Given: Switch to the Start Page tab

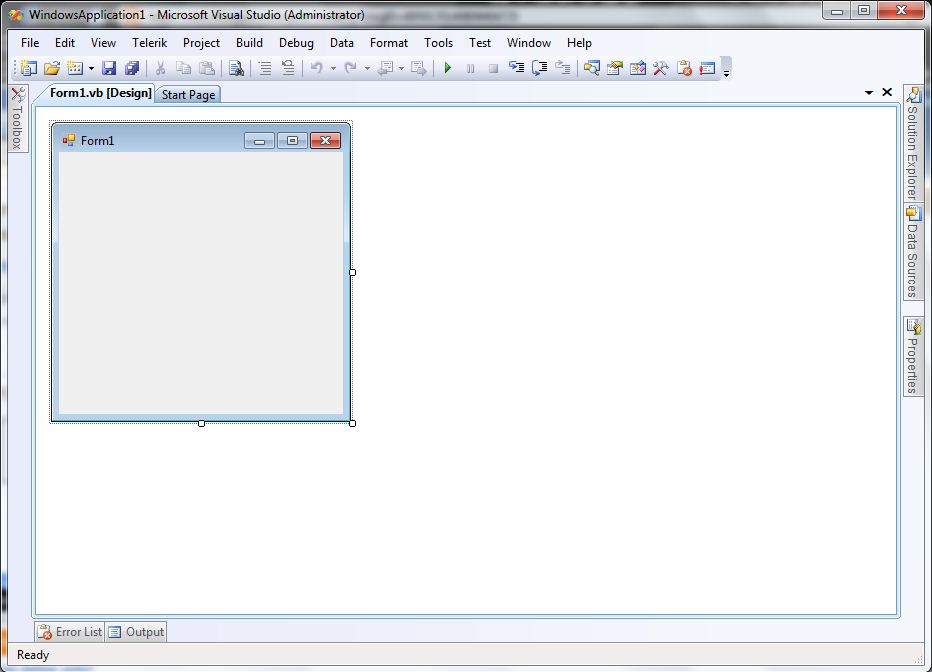Looking at the screenshot, I should (x=188, y=94).
